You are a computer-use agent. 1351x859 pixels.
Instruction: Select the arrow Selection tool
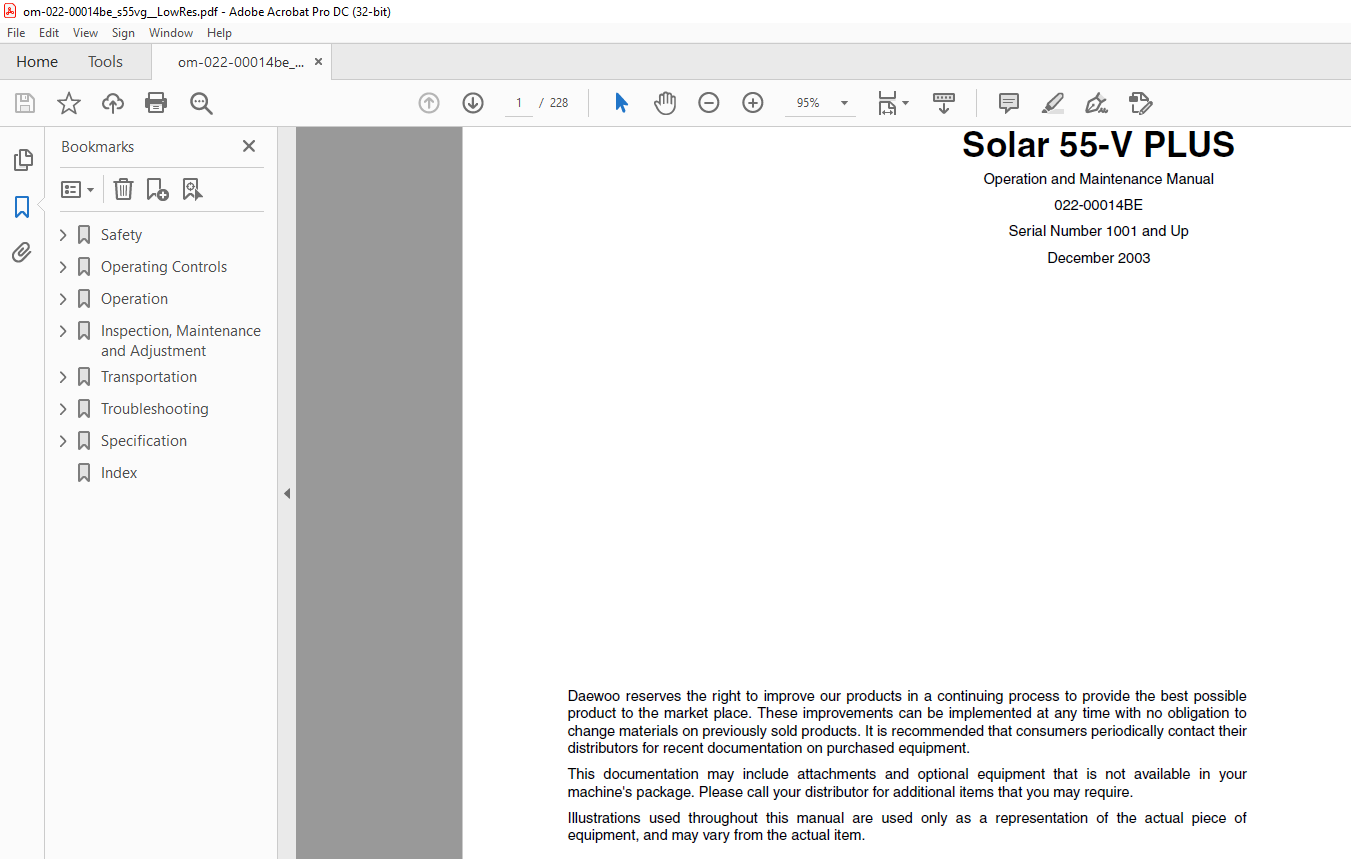pos(621,103)
